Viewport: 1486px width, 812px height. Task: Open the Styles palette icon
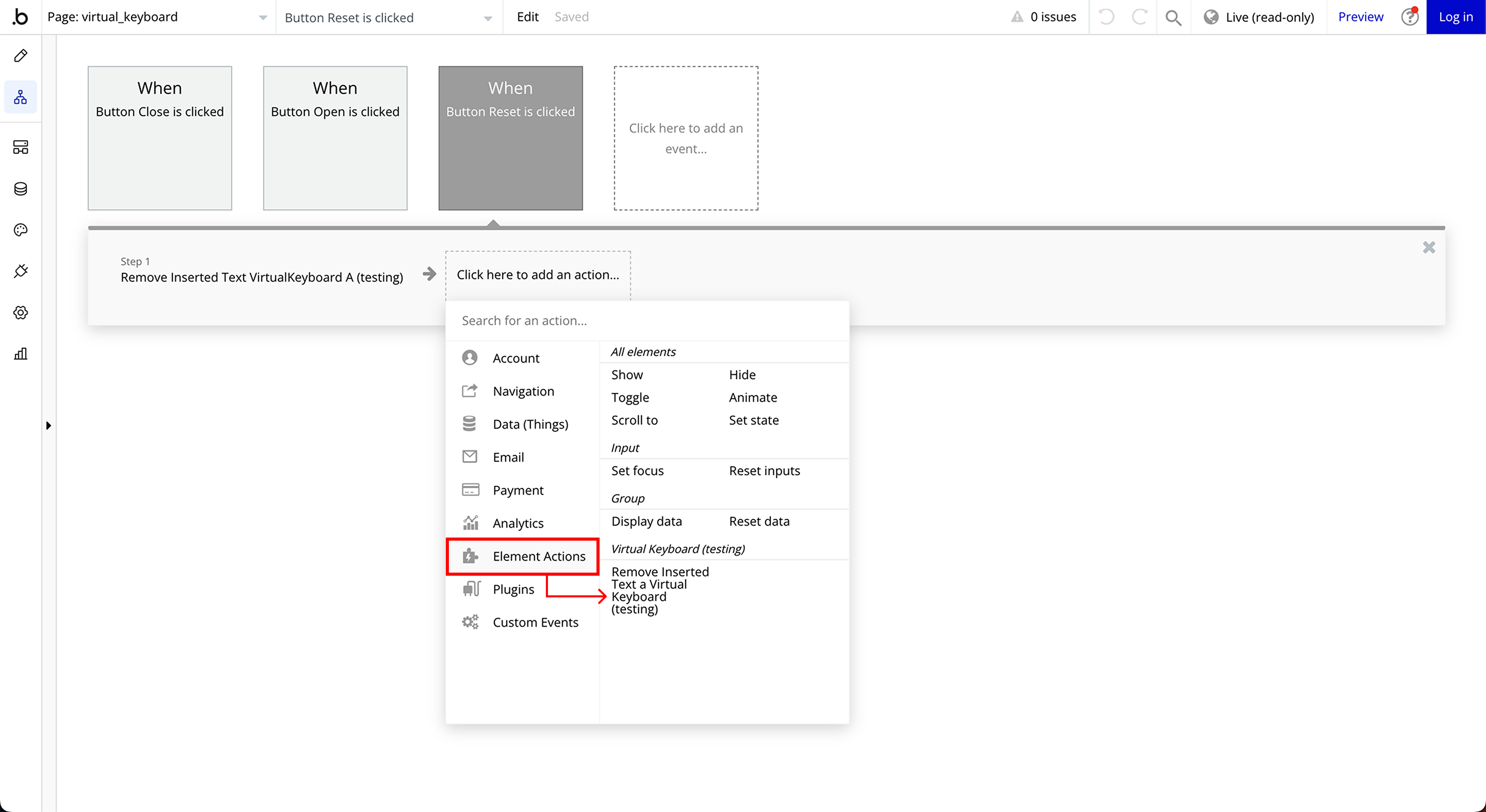point(21,230)
